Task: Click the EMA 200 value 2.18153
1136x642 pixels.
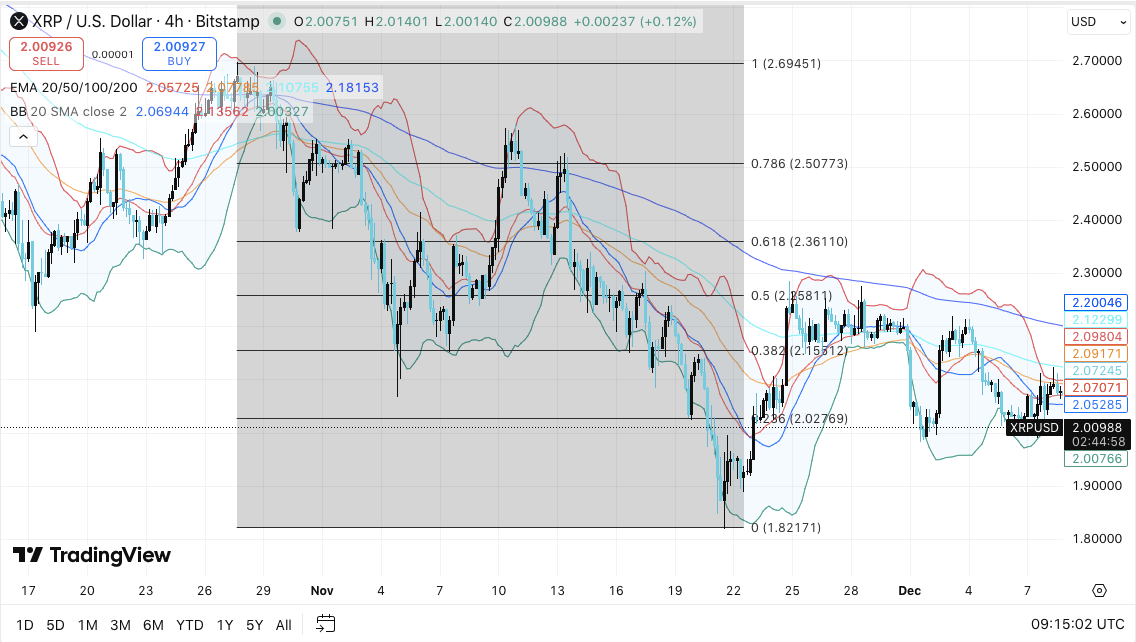Action: click(x=352, y=88)
